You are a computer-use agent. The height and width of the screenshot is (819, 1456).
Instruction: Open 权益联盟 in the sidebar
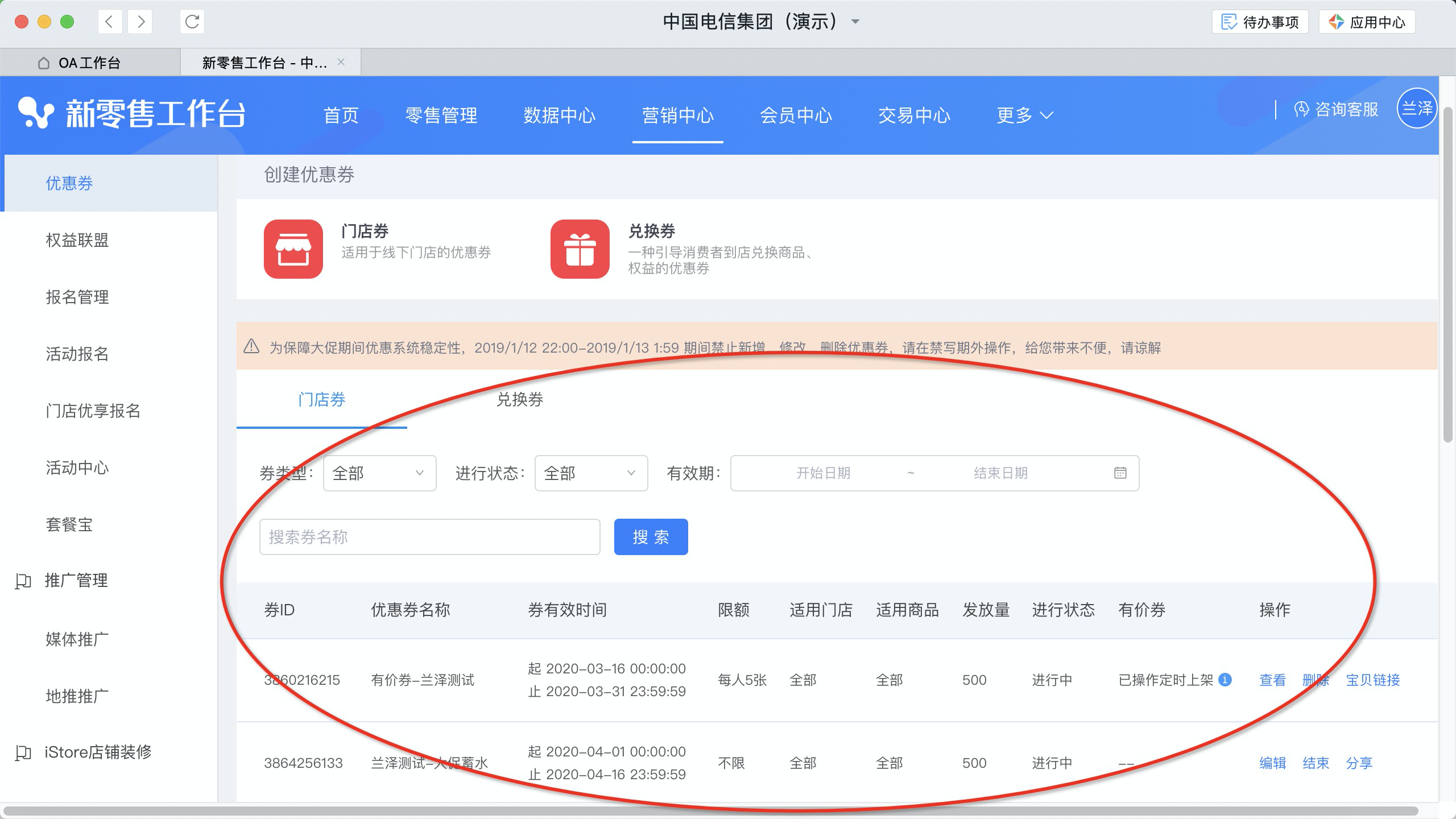(77, 240)
